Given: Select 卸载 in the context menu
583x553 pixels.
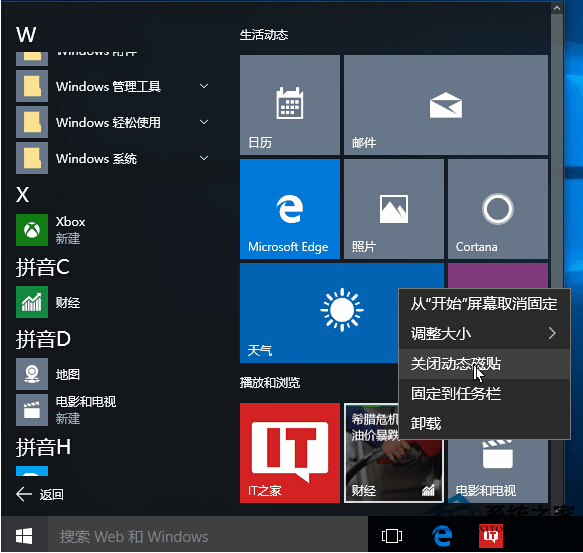Looking at the screenshot, I should coord(484,423).
